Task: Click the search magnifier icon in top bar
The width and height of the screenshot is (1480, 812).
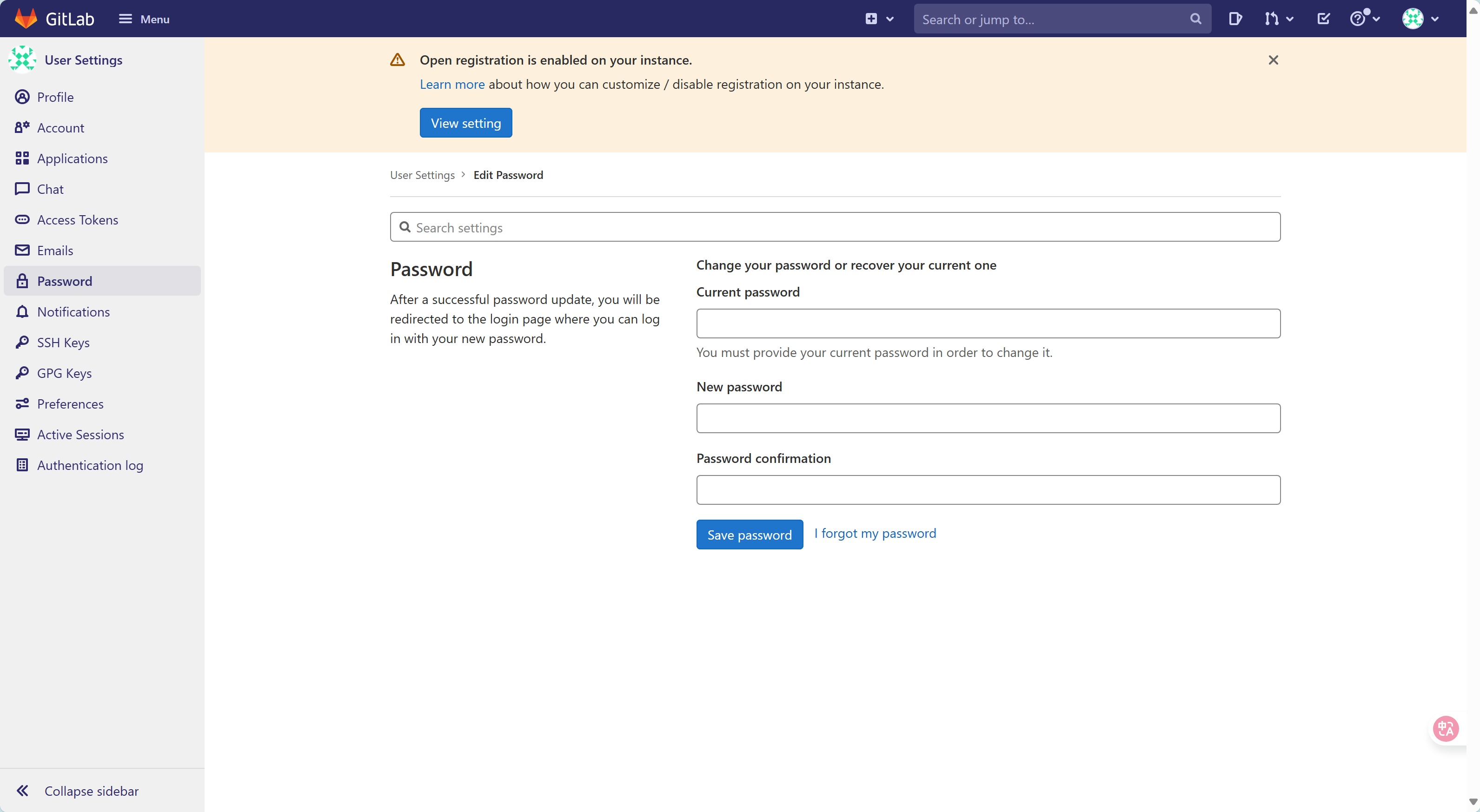Action: 1195,19
